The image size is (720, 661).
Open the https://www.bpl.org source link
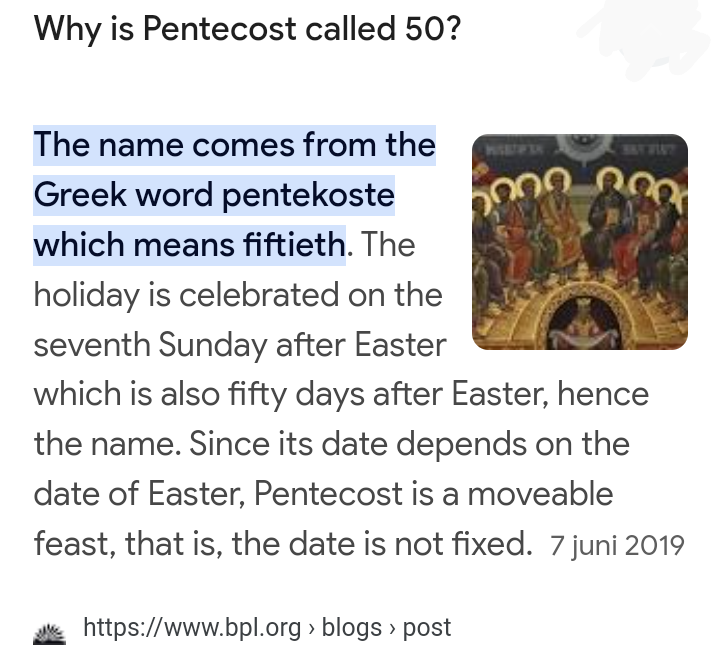coord(192,627)
